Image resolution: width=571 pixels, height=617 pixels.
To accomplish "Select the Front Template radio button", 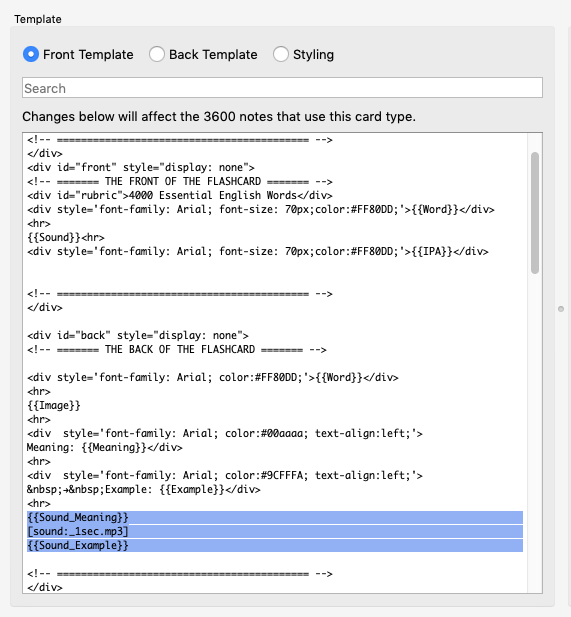I will tap(31, 54).
